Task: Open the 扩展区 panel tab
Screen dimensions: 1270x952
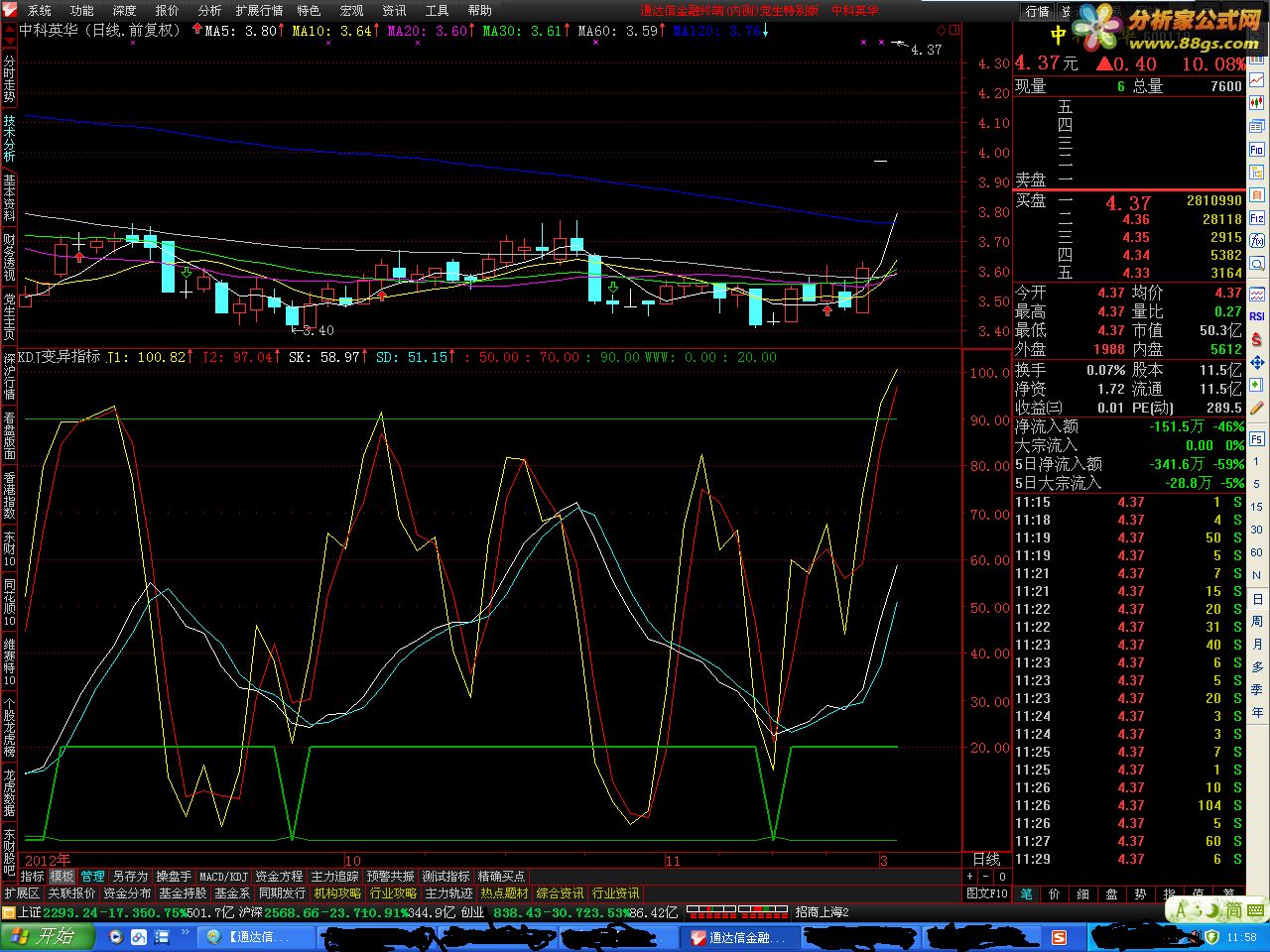Action: point(22,893)
